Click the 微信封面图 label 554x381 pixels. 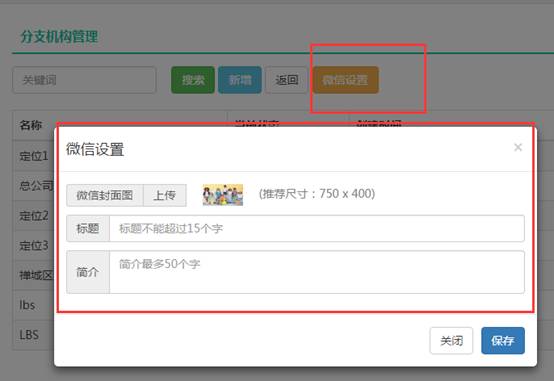tap(105, 195)
